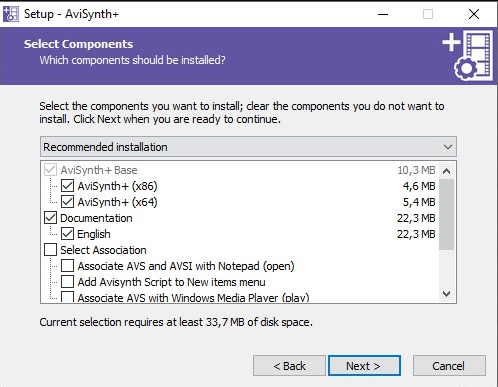This screenshot has height=387, width=498.
Task: Check Associate AVS with Windows Media Player
Action: point(67,297)
